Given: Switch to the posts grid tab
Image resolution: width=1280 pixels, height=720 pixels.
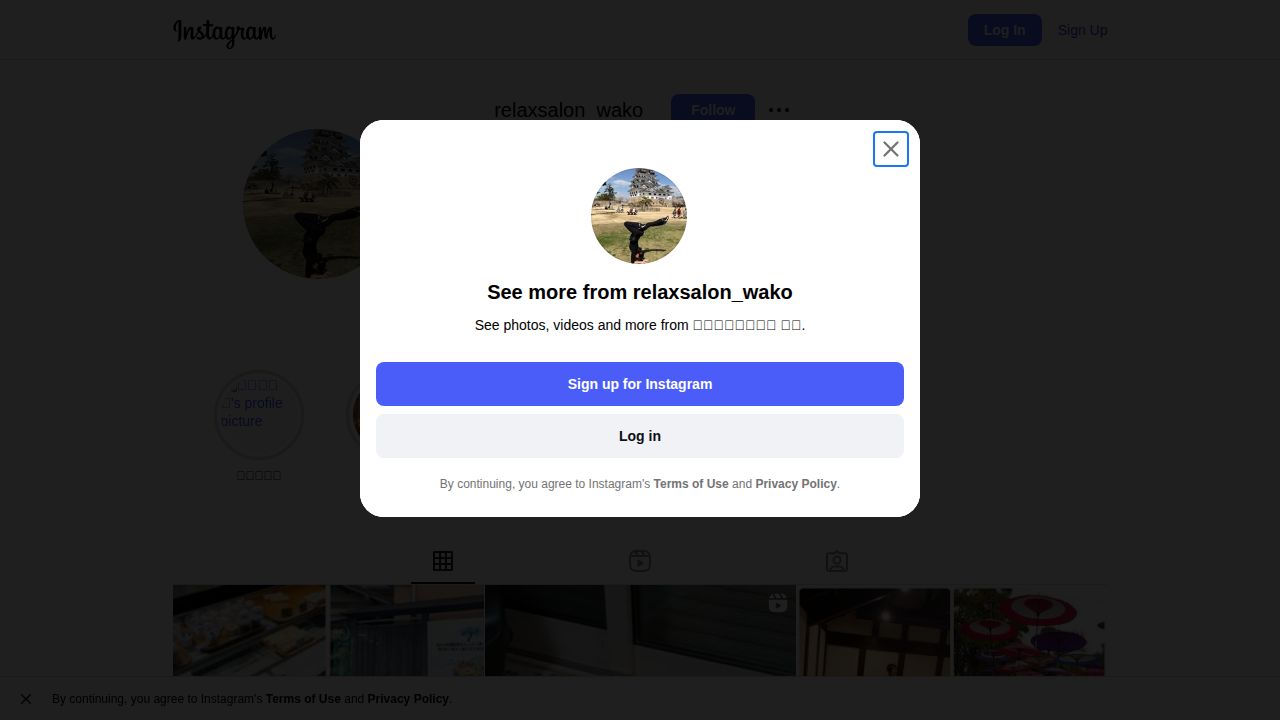Looking at the screenshot, I should coord(443,561).
